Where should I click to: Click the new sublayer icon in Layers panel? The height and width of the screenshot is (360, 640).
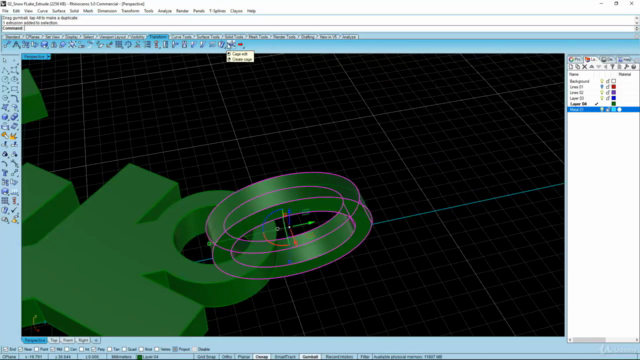[x=578, y=67]
